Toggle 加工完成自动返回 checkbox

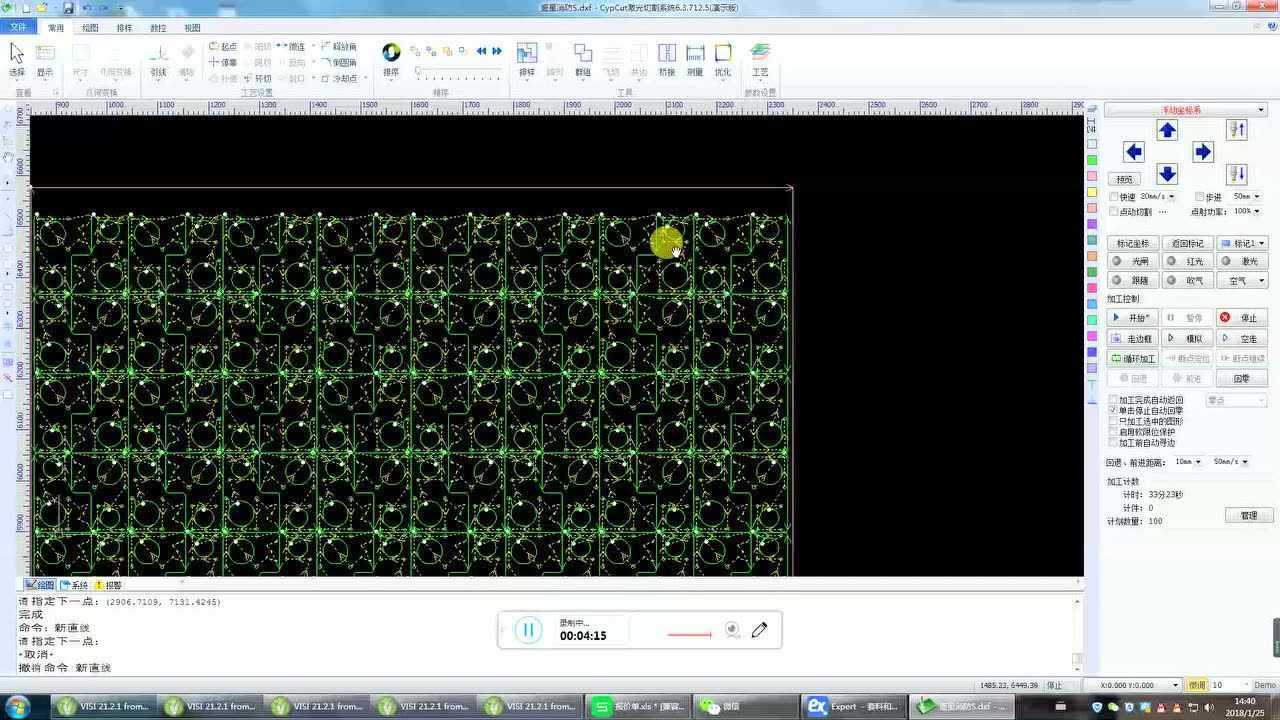point(1114,400)
